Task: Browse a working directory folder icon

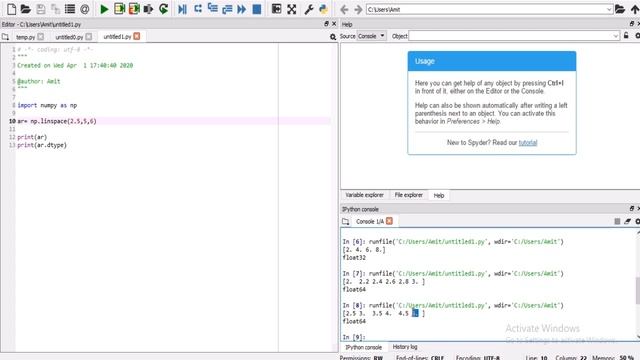Action: 620,9
